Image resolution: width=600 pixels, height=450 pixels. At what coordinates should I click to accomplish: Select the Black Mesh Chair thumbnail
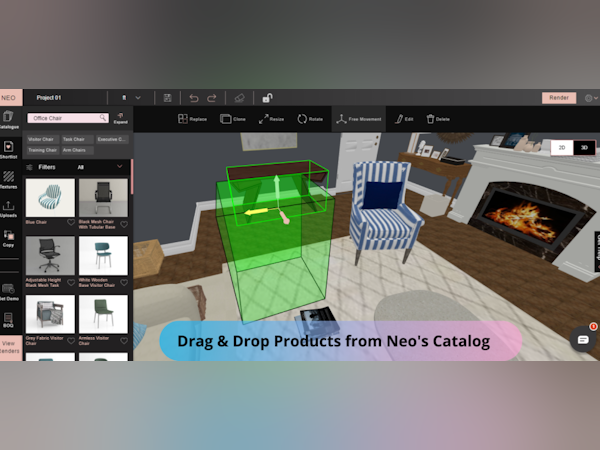point(103,198)
